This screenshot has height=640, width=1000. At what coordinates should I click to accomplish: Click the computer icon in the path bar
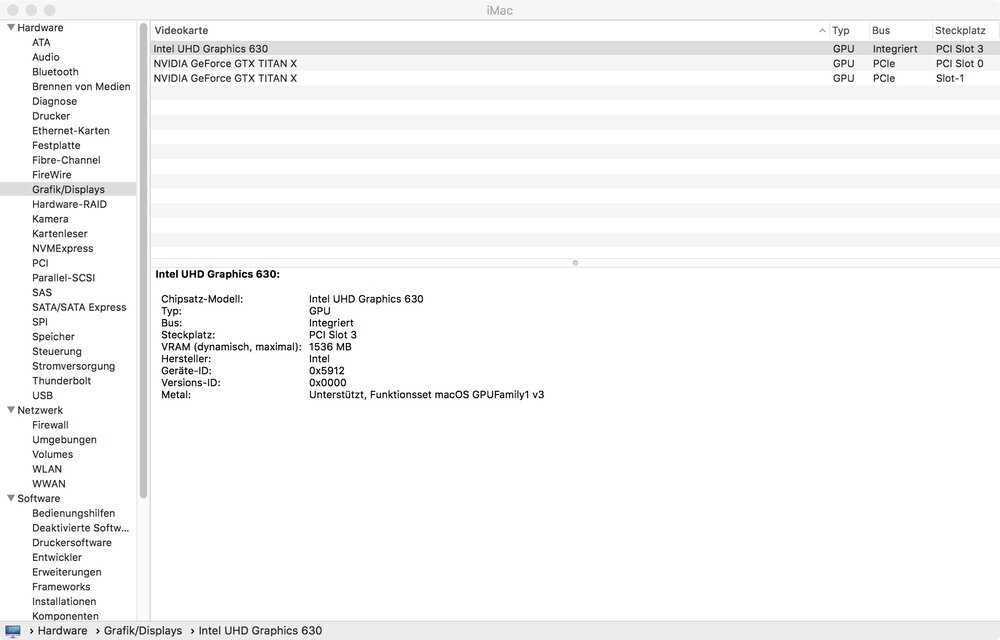[13, 631]
